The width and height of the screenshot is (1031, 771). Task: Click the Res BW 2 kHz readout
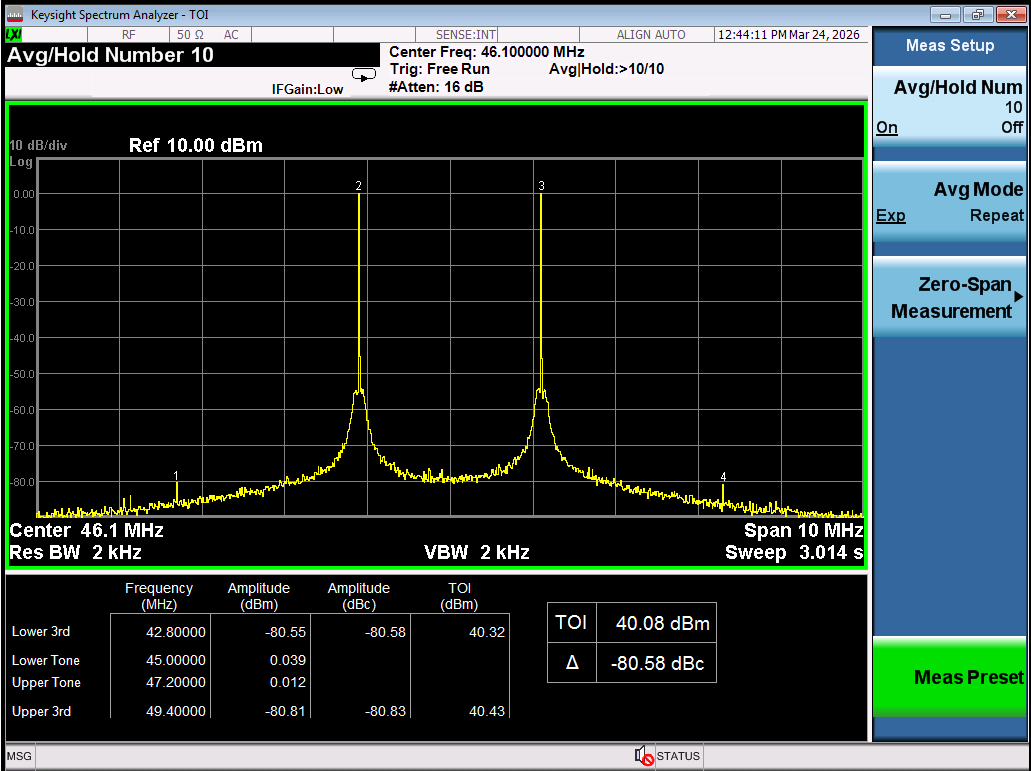click(76, 552)
